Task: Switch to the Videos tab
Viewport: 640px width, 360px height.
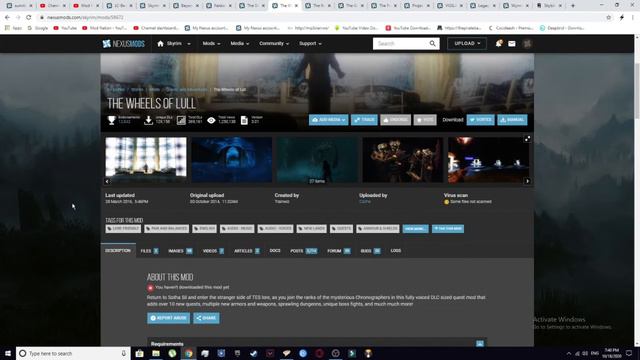Action: coord(213,251)
